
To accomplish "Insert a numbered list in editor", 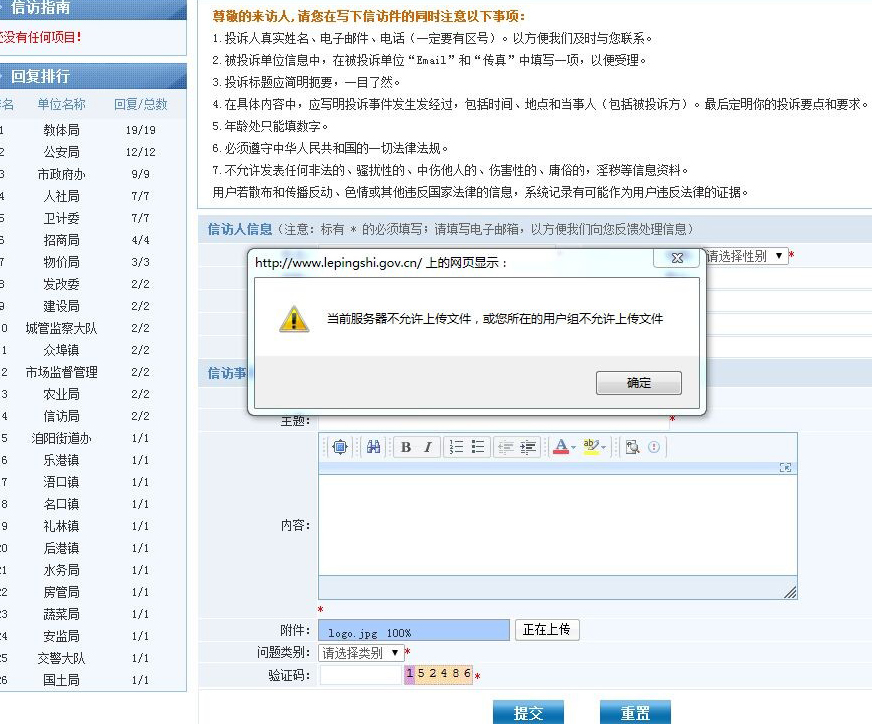I will pyautogui.click(x=456, y=447).
